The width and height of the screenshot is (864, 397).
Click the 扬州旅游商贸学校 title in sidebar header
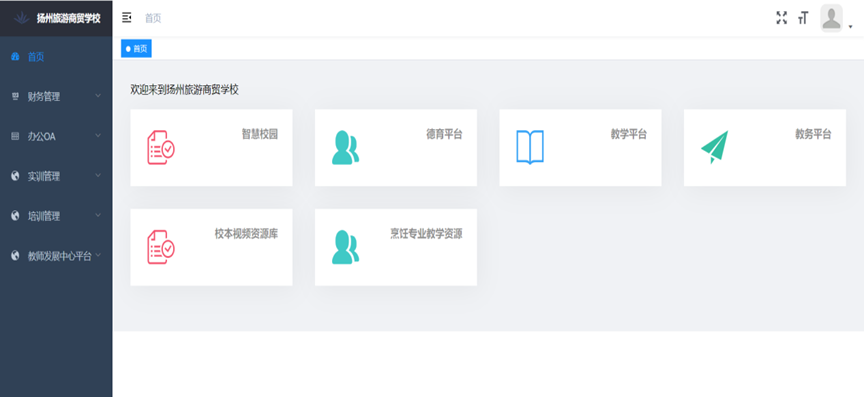69,18
